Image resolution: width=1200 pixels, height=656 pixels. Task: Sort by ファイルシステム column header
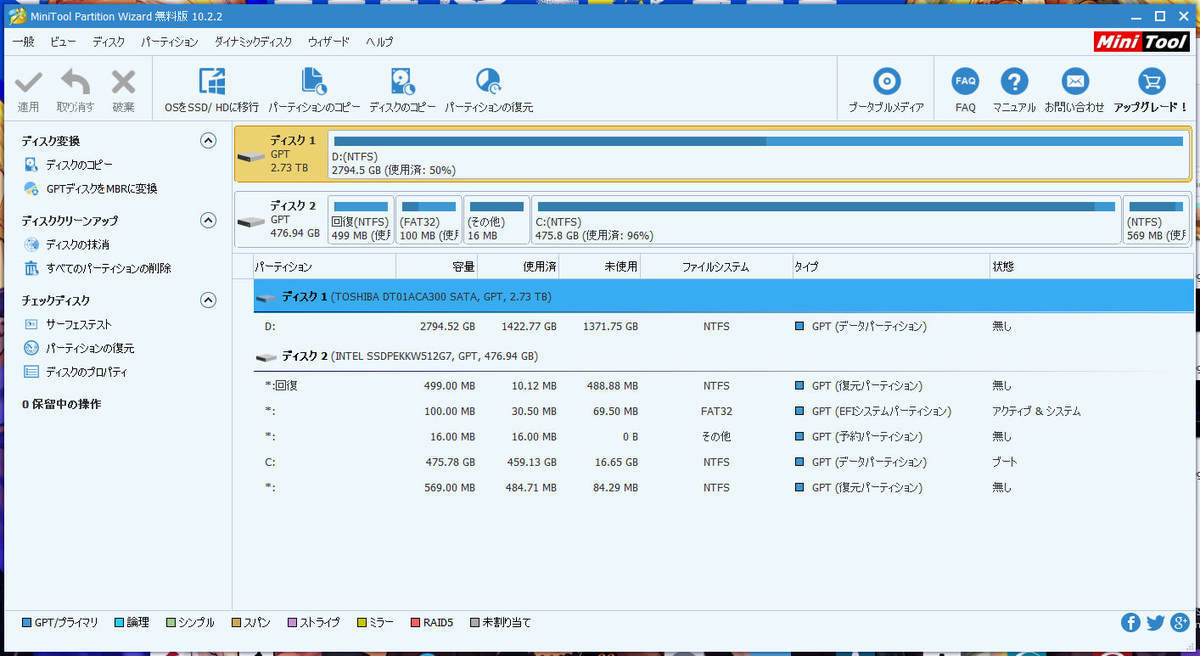[716, 267]
